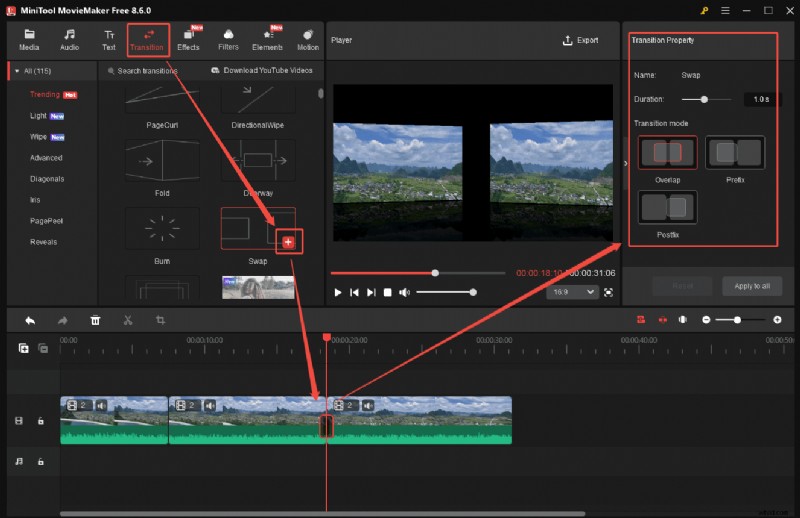800x518 pixels.
Task: Choose Overlap transition mode
Action: click(667, 153)
